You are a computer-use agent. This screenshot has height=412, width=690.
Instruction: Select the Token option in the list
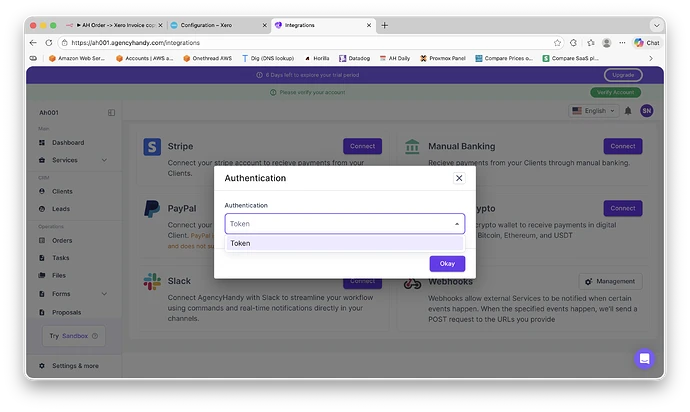tap(344, 243)
